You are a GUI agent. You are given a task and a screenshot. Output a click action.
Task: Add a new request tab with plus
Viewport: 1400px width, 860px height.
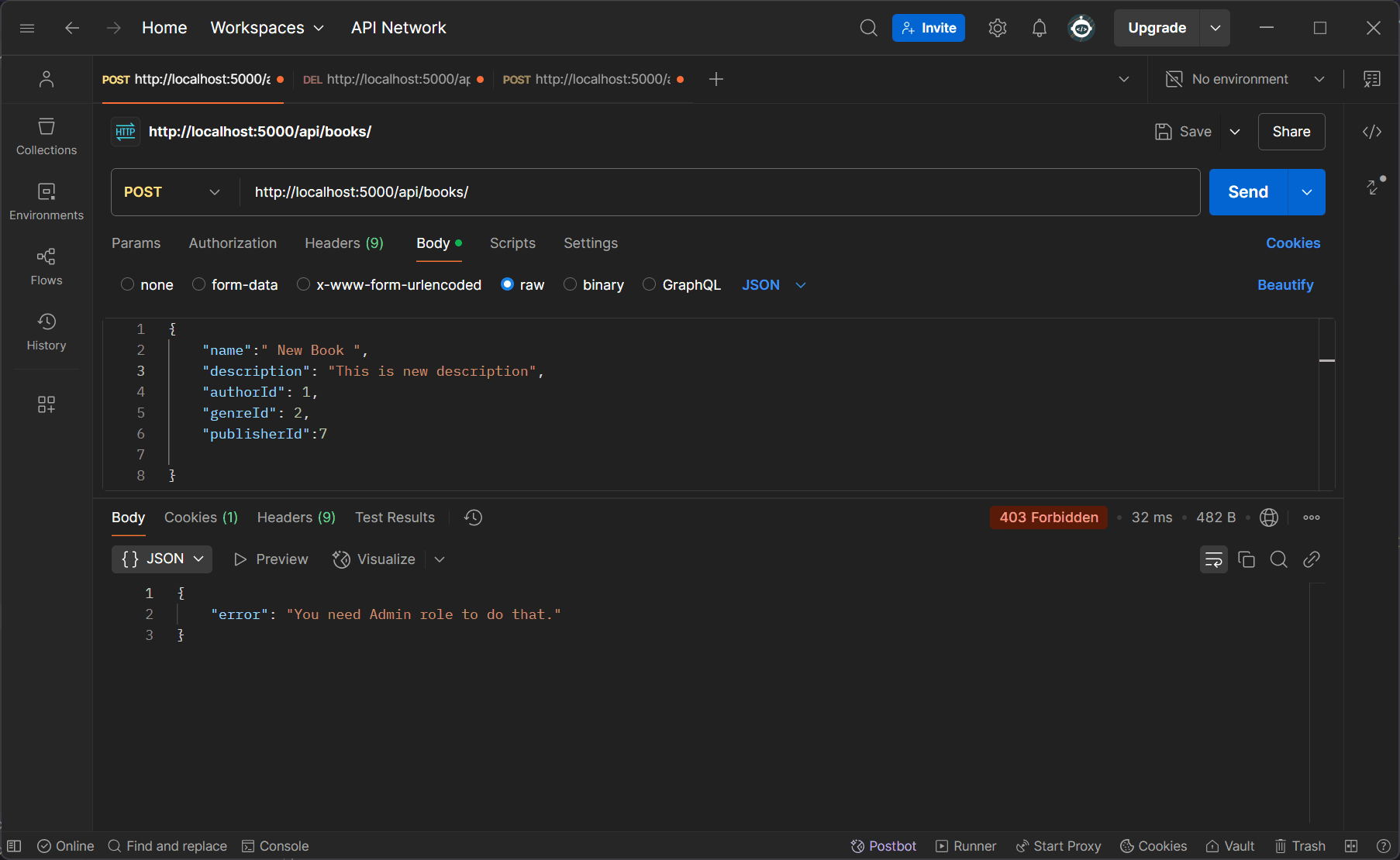point(716,79)
